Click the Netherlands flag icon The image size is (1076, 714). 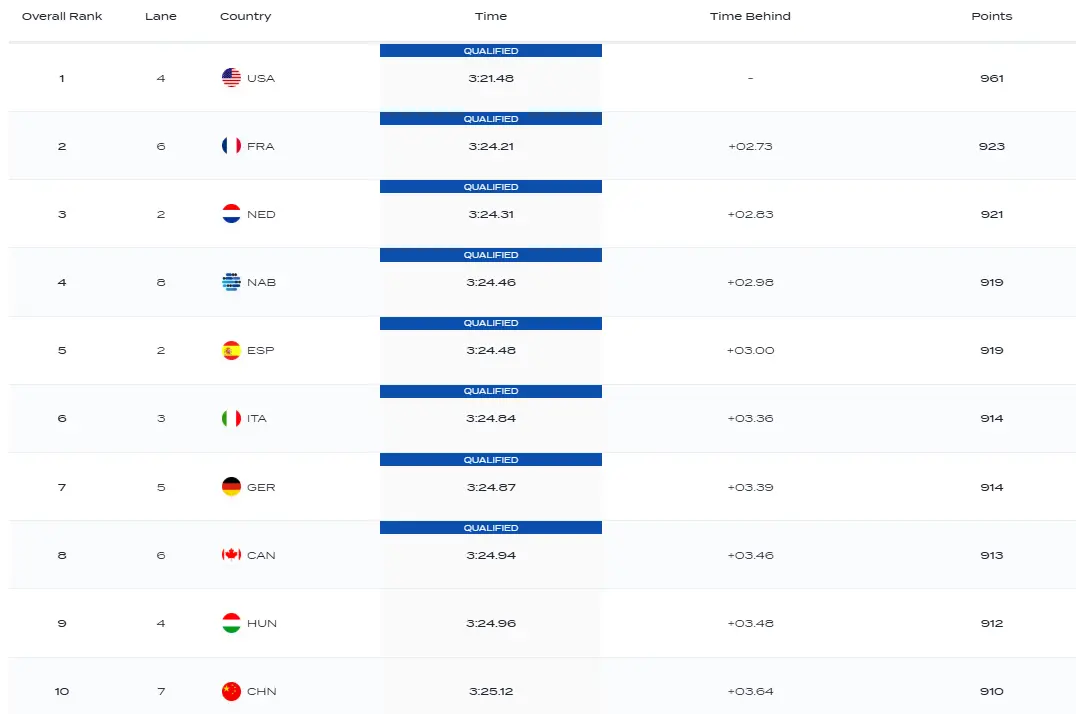pos(231,214)
